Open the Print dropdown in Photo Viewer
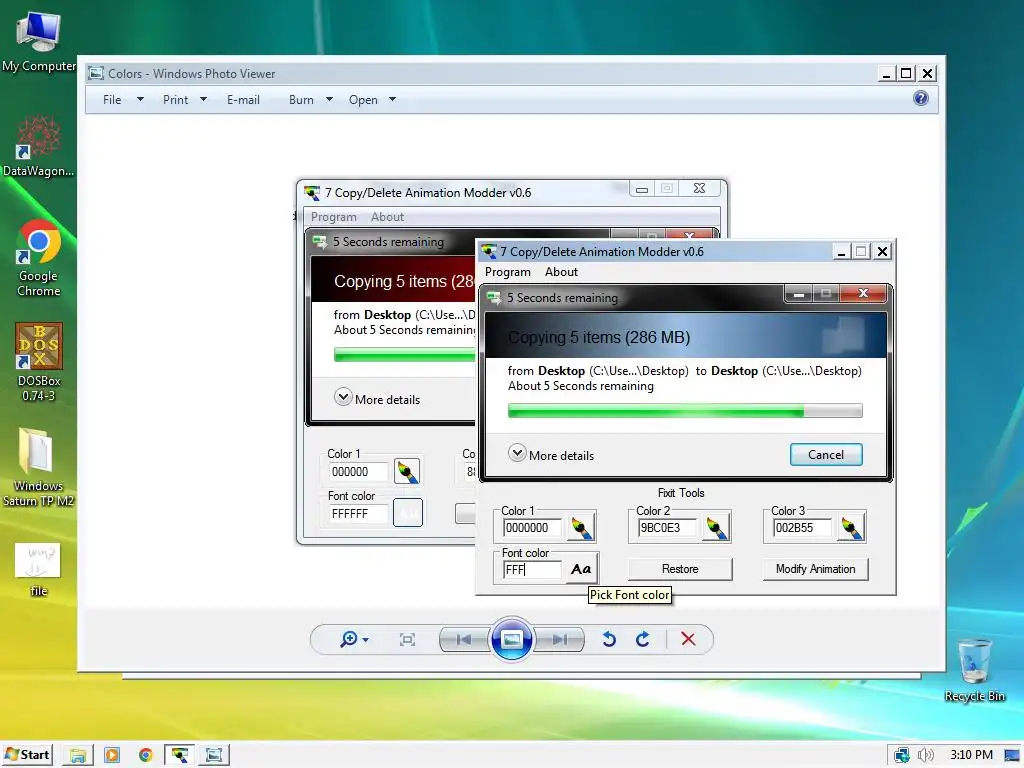This screenshot has width=1024, height=768. point(184,100)
